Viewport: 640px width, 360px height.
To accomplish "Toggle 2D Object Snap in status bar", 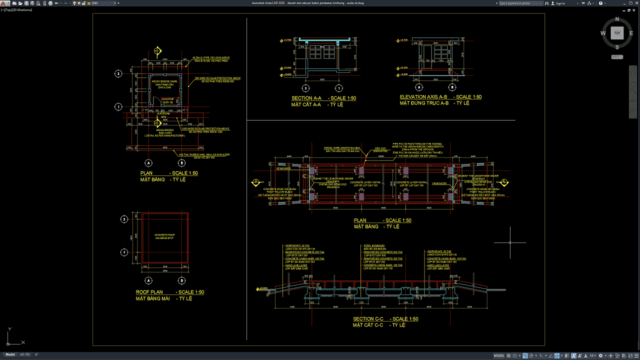I will click(557, 356).
